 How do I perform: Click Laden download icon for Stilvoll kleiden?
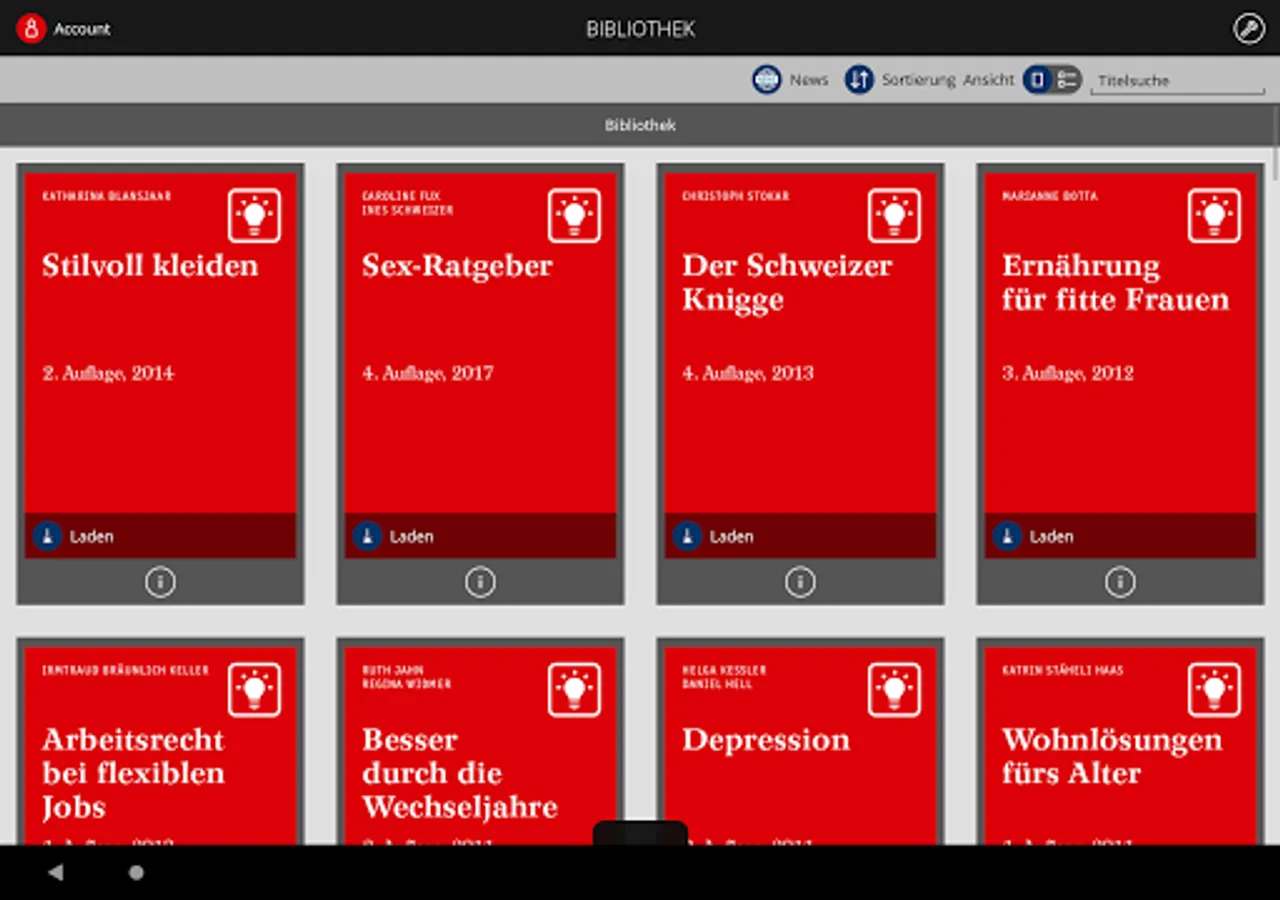[x=47, y=536]
